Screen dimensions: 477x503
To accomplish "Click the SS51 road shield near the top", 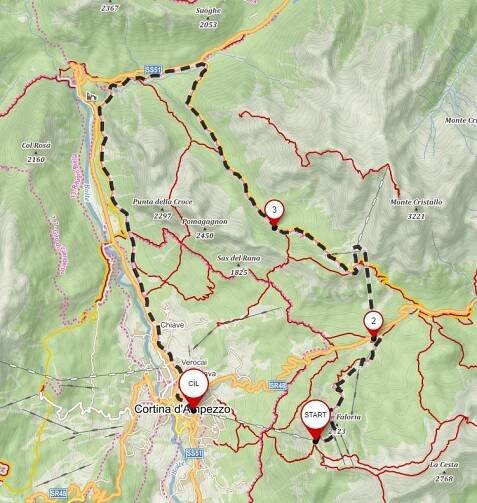I will 153,70.
